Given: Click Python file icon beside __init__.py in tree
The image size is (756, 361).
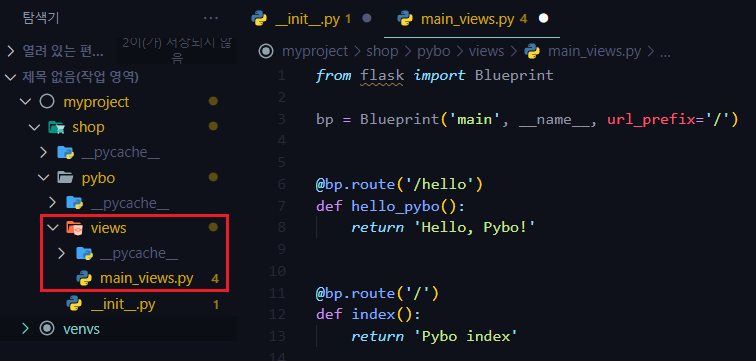Looking at the screenshot, I should 74,304.
